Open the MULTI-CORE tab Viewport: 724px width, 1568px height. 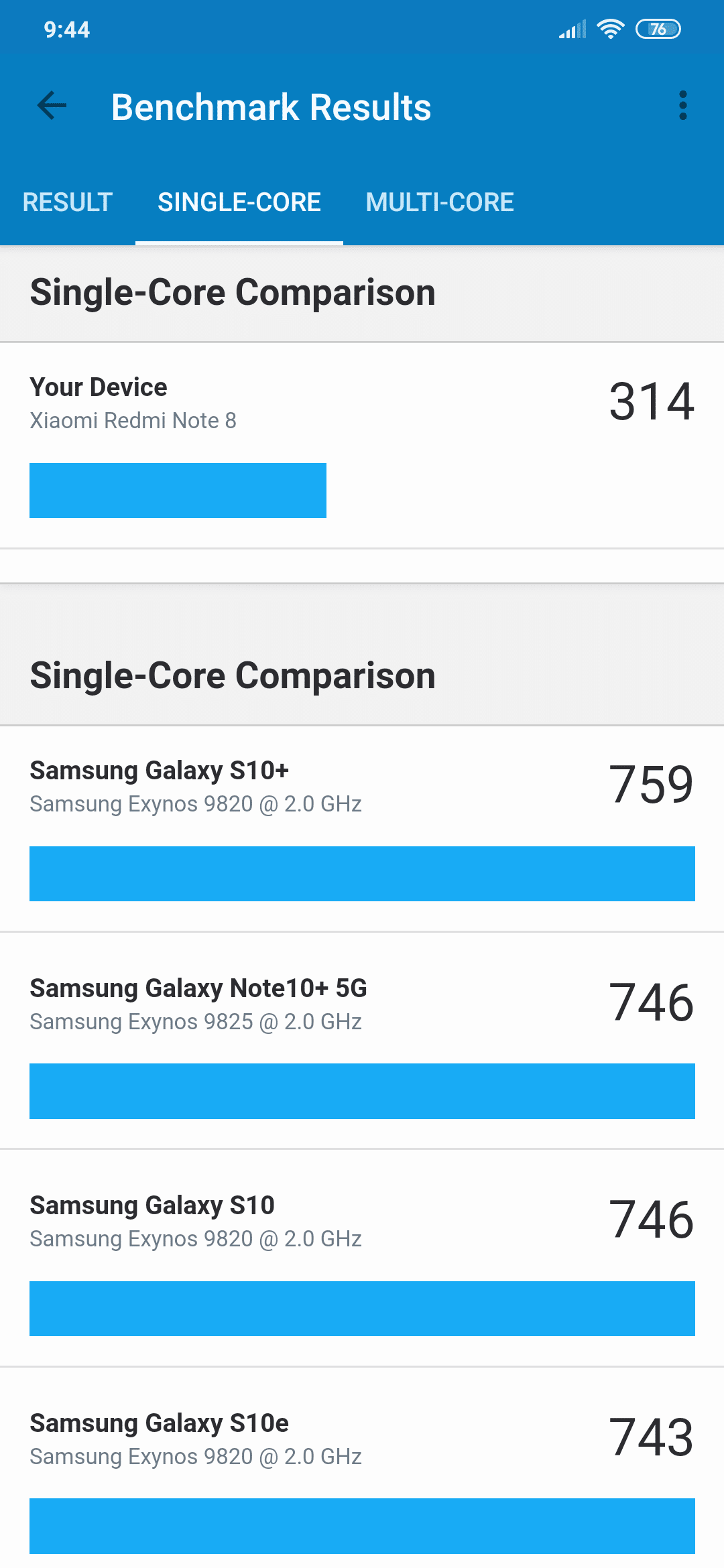(440, 202)
